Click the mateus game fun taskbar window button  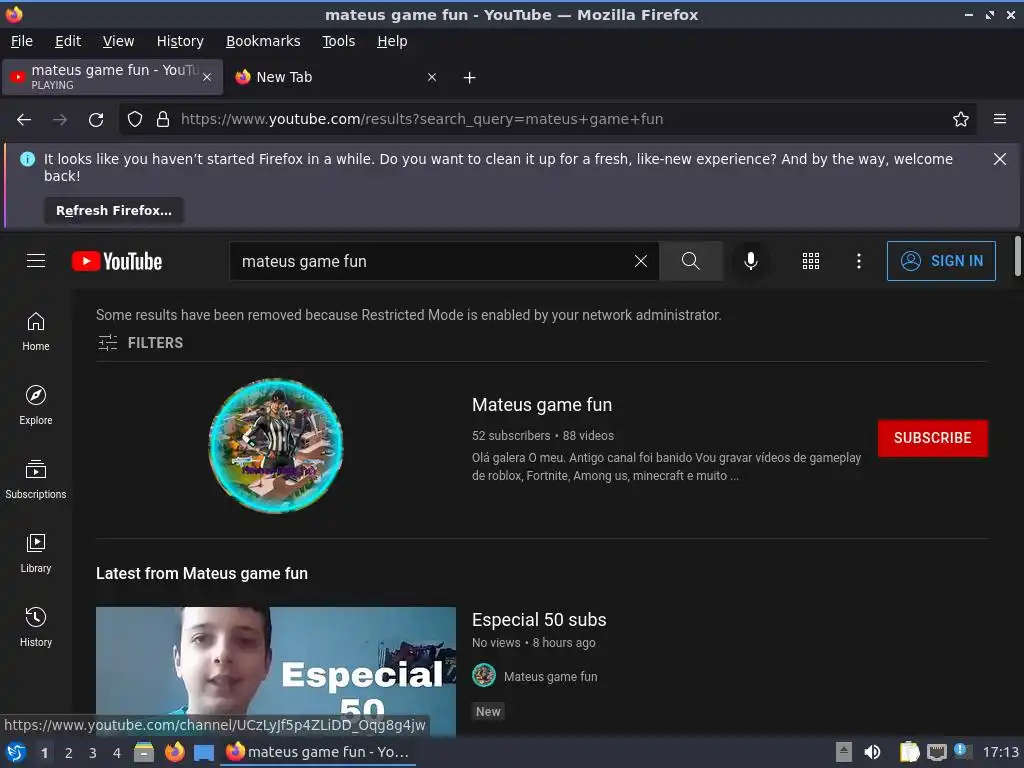point(319,752)
